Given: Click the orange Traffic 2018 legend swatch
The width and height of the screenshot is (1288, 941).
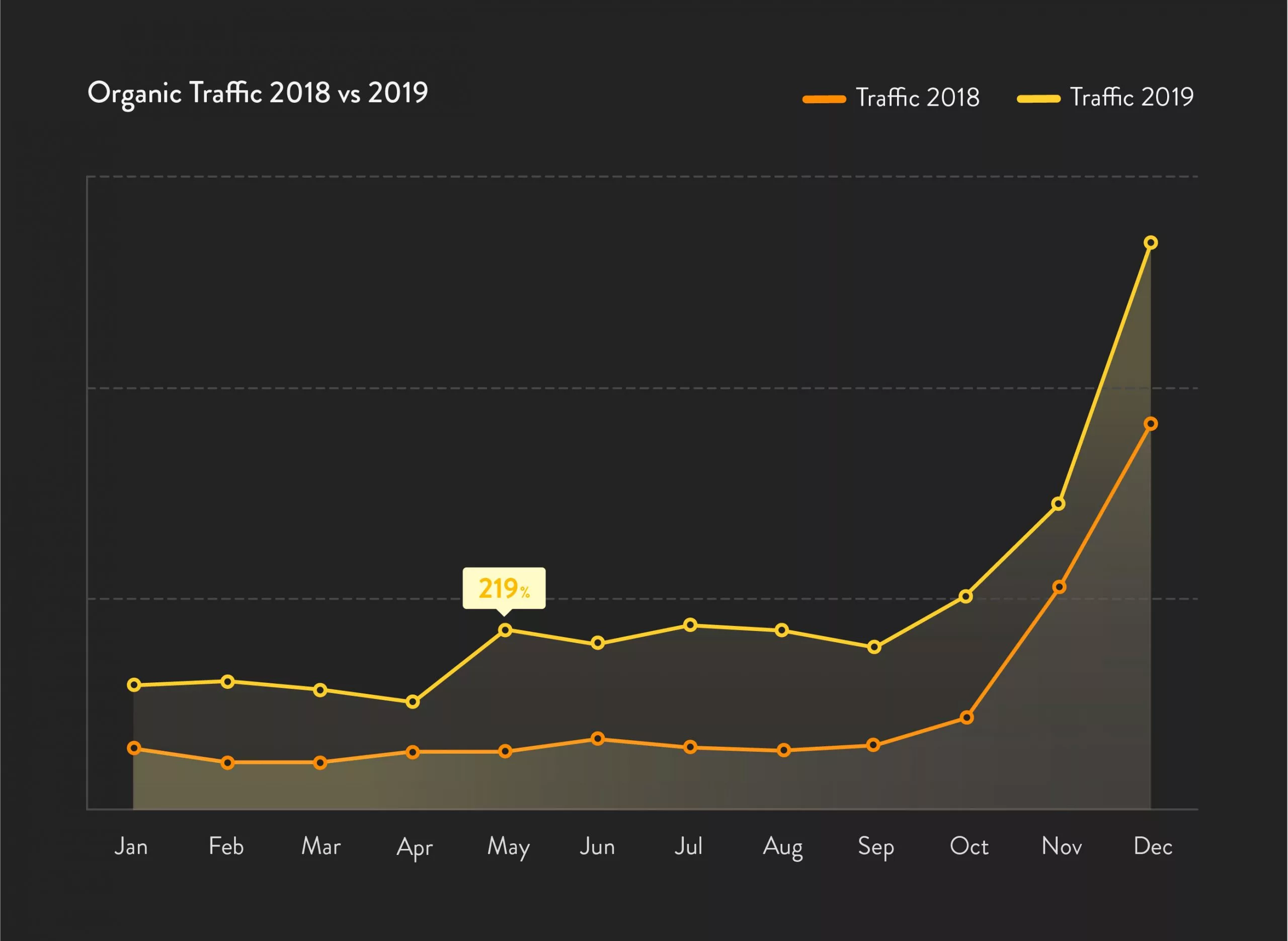Looking at the screenshot, I should pos(824,99).
